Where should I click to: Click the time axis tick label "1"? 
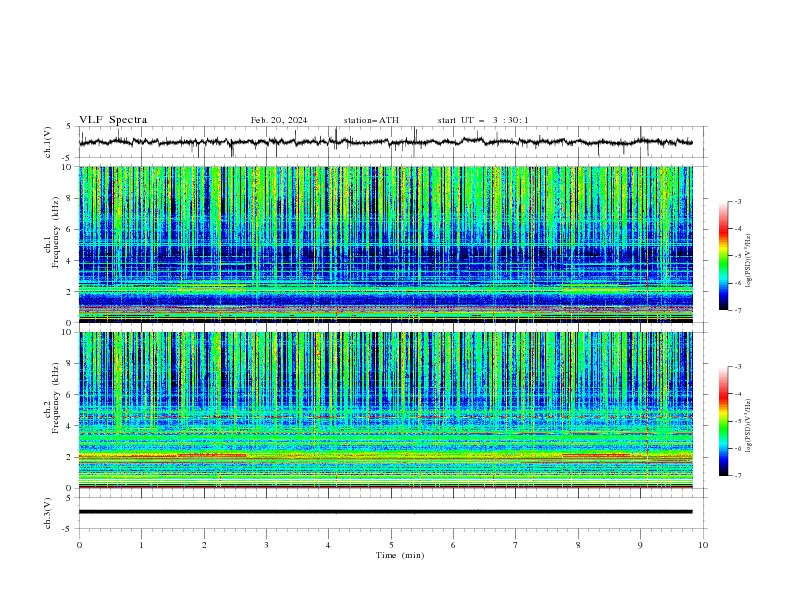[x=141, y=545]
